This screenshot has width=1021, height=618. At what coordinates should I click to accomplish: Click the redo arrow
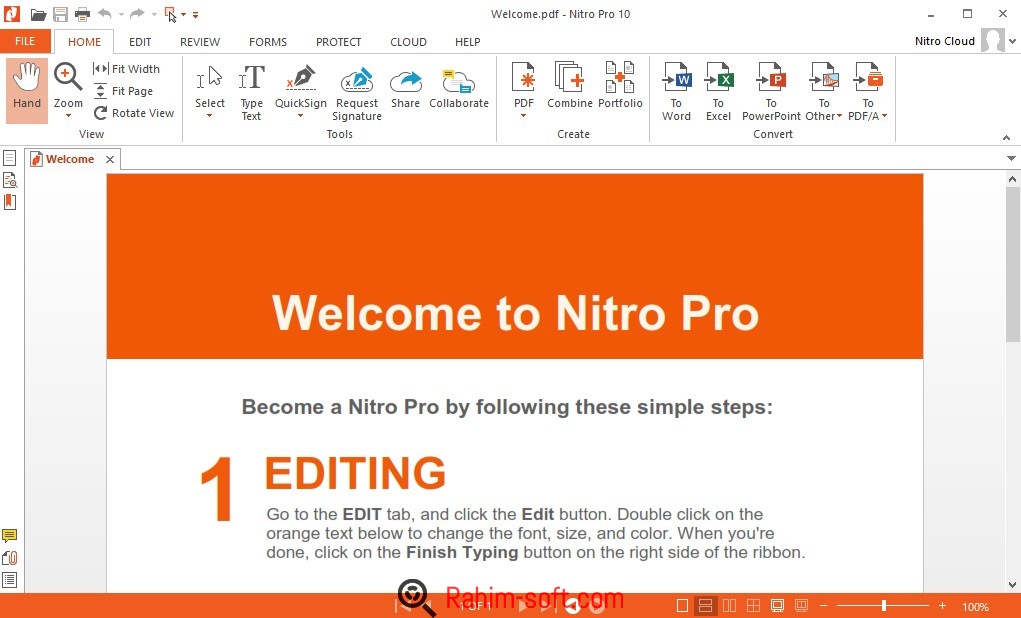point(137,13)
